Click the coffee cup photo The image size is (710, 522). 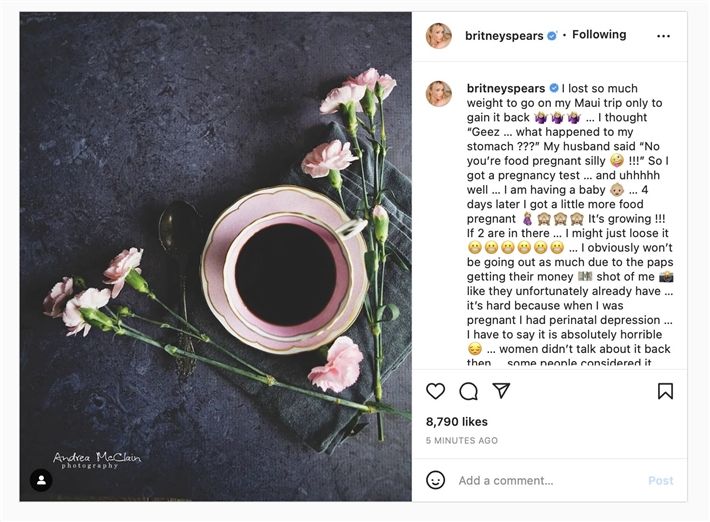[215, 256]
